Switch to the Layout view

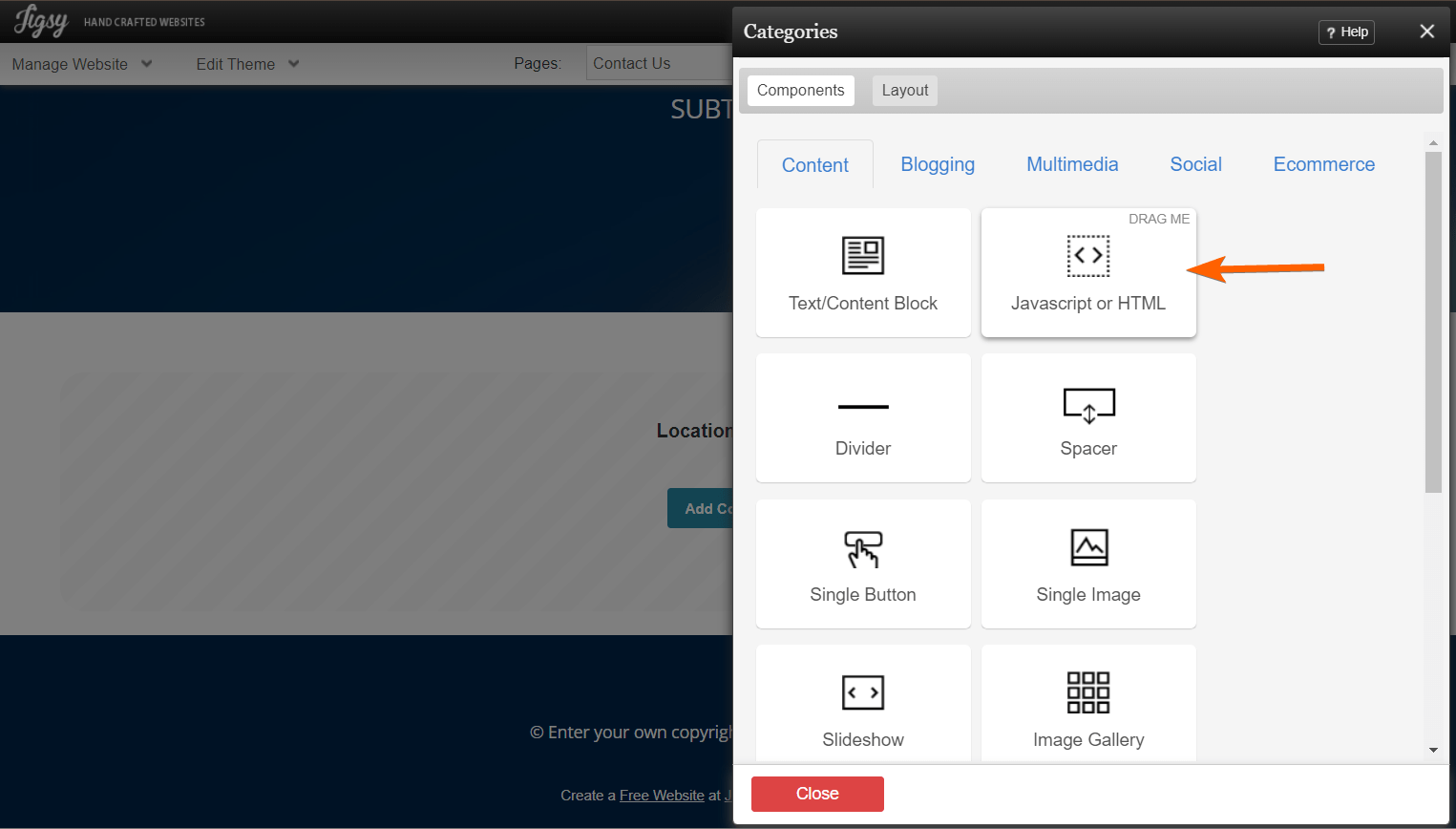point(904,90)
